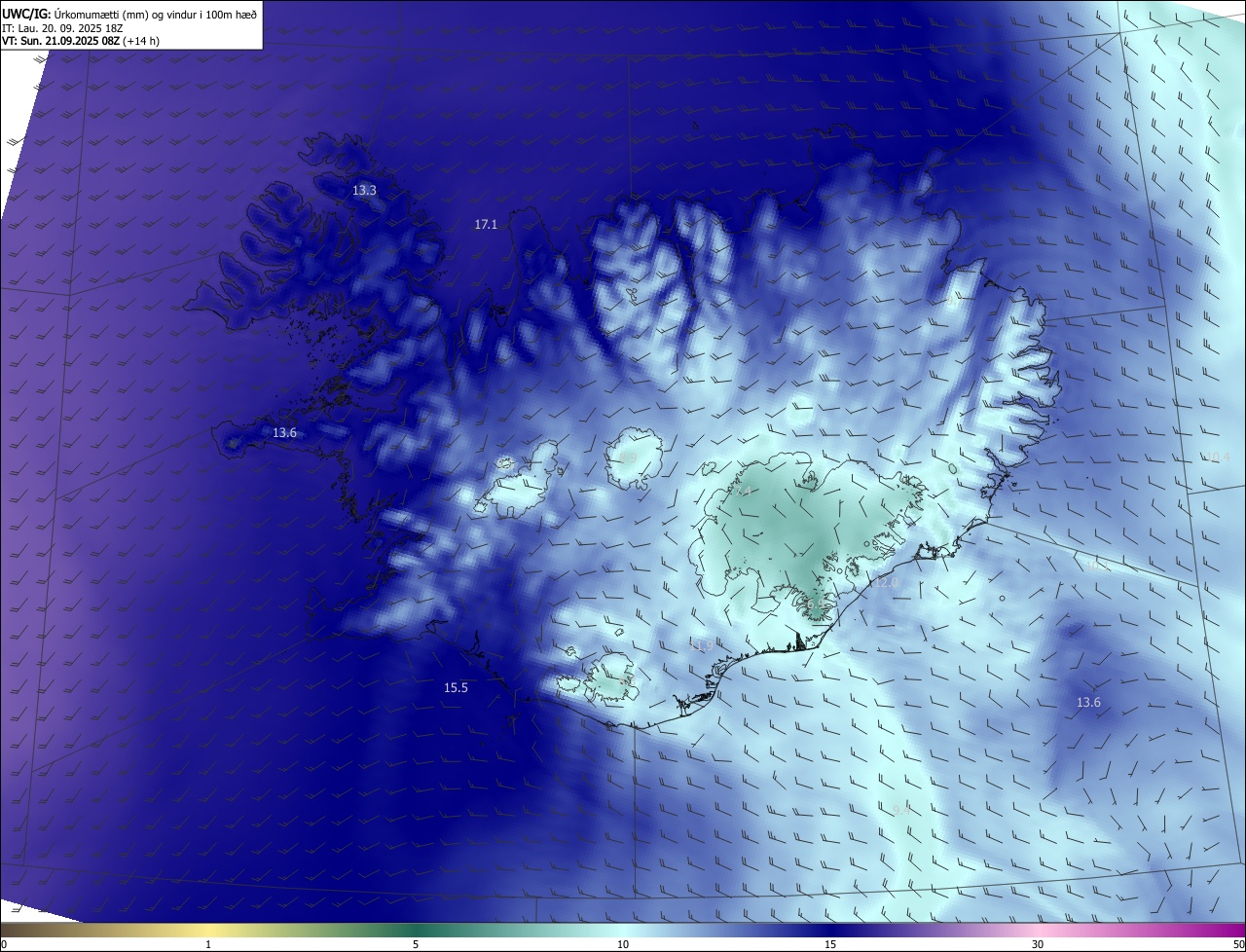The height and width of the screenshot is (952, 1246).
Task: Click the colorbar tick label 5
Action: pyautogui.click(x=416, y=944)
